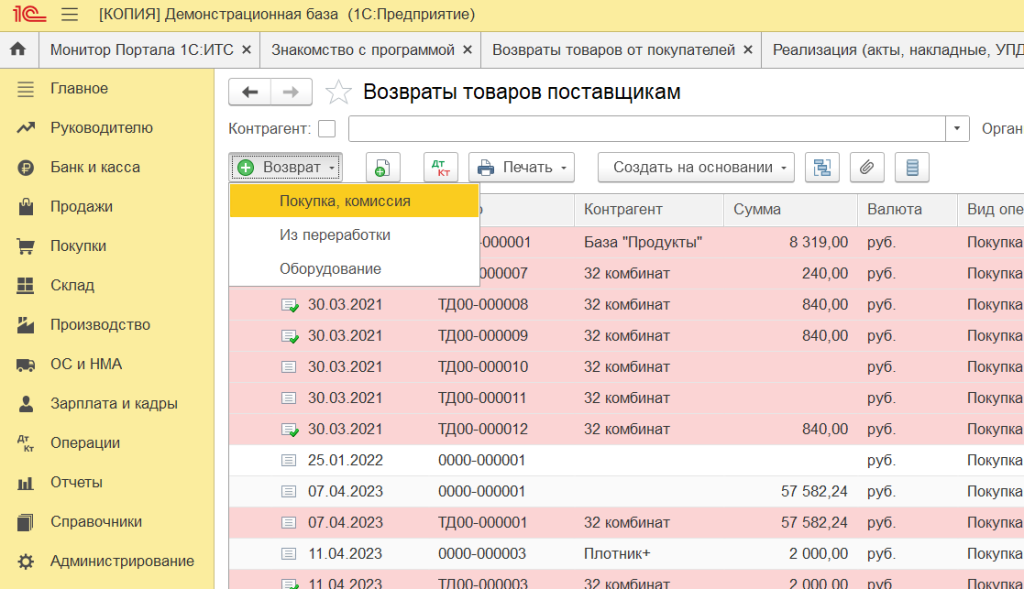
Task: Click the list report icon in toolbar
Action: (912, 168)
